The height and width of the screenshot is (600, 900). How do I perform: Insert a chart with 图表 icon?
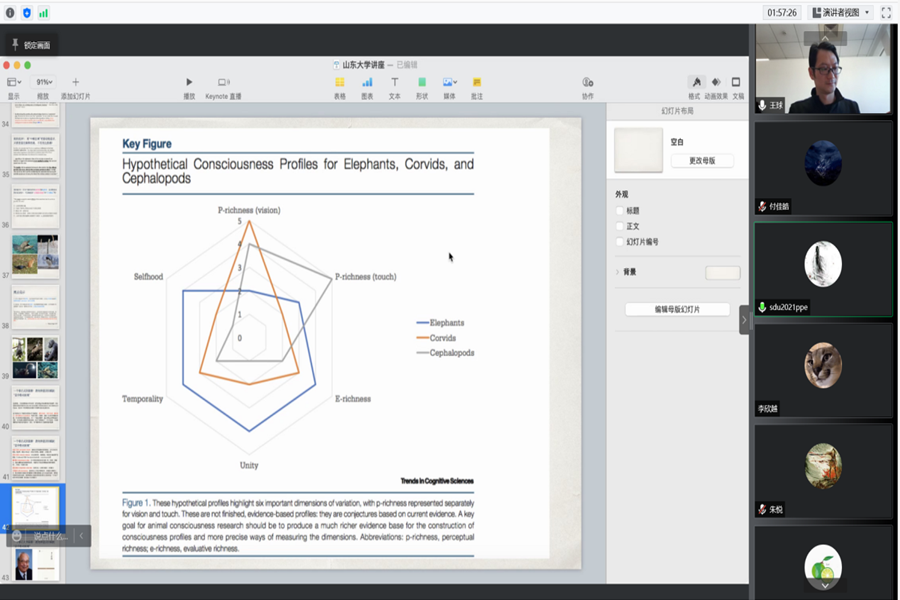(367, 83)
